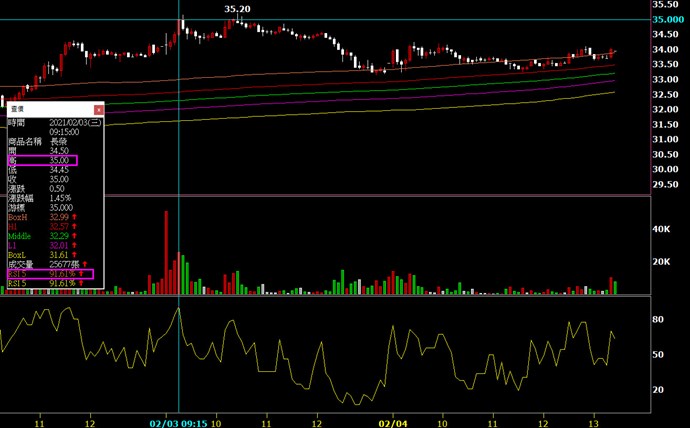Click the 29.50 price axis label
The height and width of the screenshot is (428, 690).
click(x=665, y=184)
